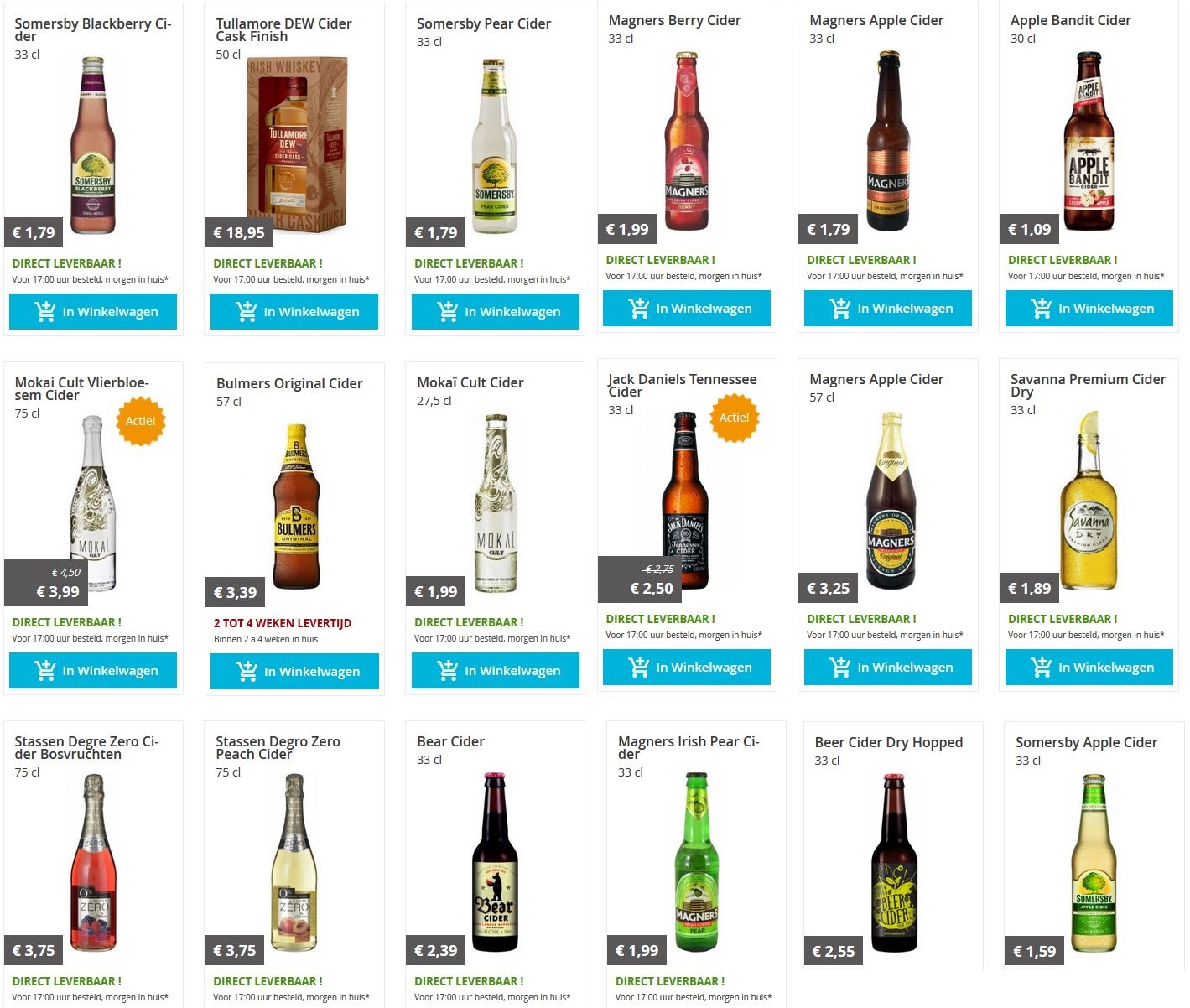Click cart icon under Savanna Premium Cider Dry
The image size is (1190, 1008).
tap(1042, 668)
